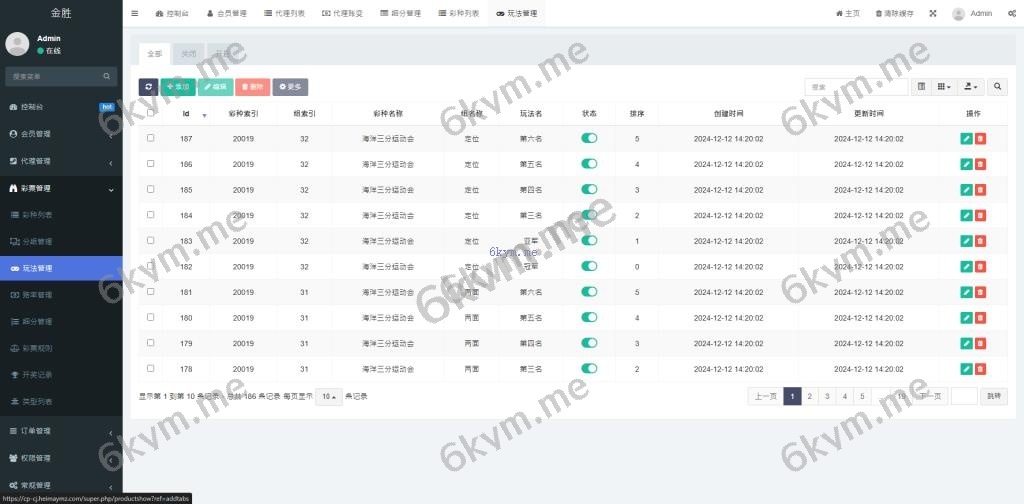Click the red delete icon for row 186
The image size is (1024, 504).
(980, 164)
